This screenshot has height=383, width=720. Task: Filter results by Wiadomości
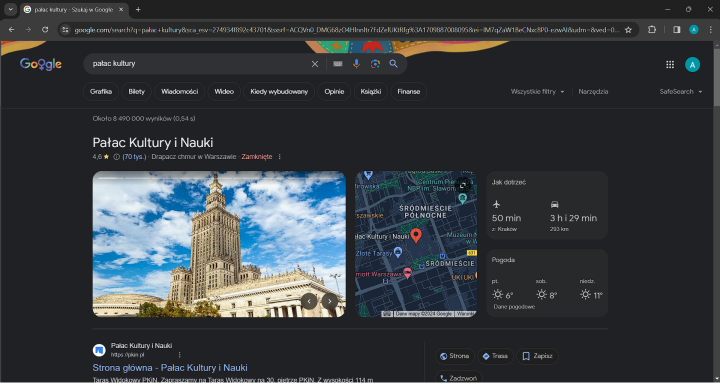pyautogui.click(x=180, y=91)
